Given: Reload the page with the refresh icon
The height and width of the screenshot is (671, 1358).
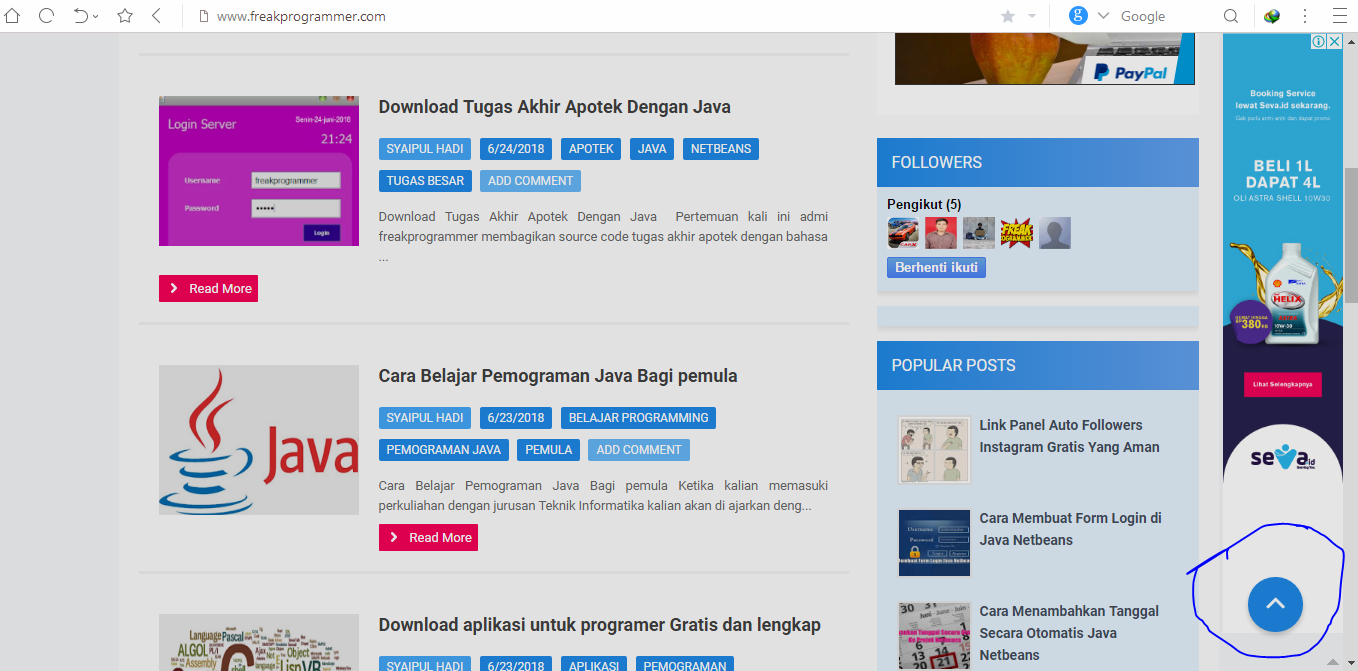Looking at the screenshot, I should 46,16.
